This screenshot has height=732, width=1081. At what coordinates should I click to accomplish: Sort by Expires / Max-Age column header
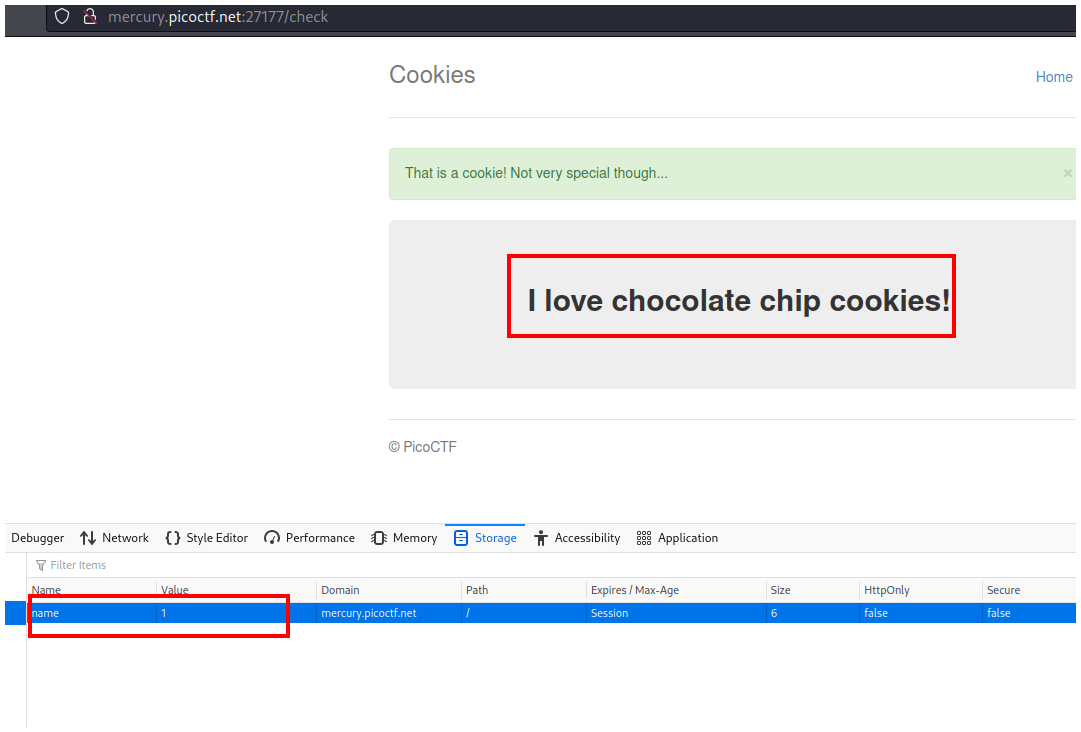pyautogui.click(x=634, y=590)
